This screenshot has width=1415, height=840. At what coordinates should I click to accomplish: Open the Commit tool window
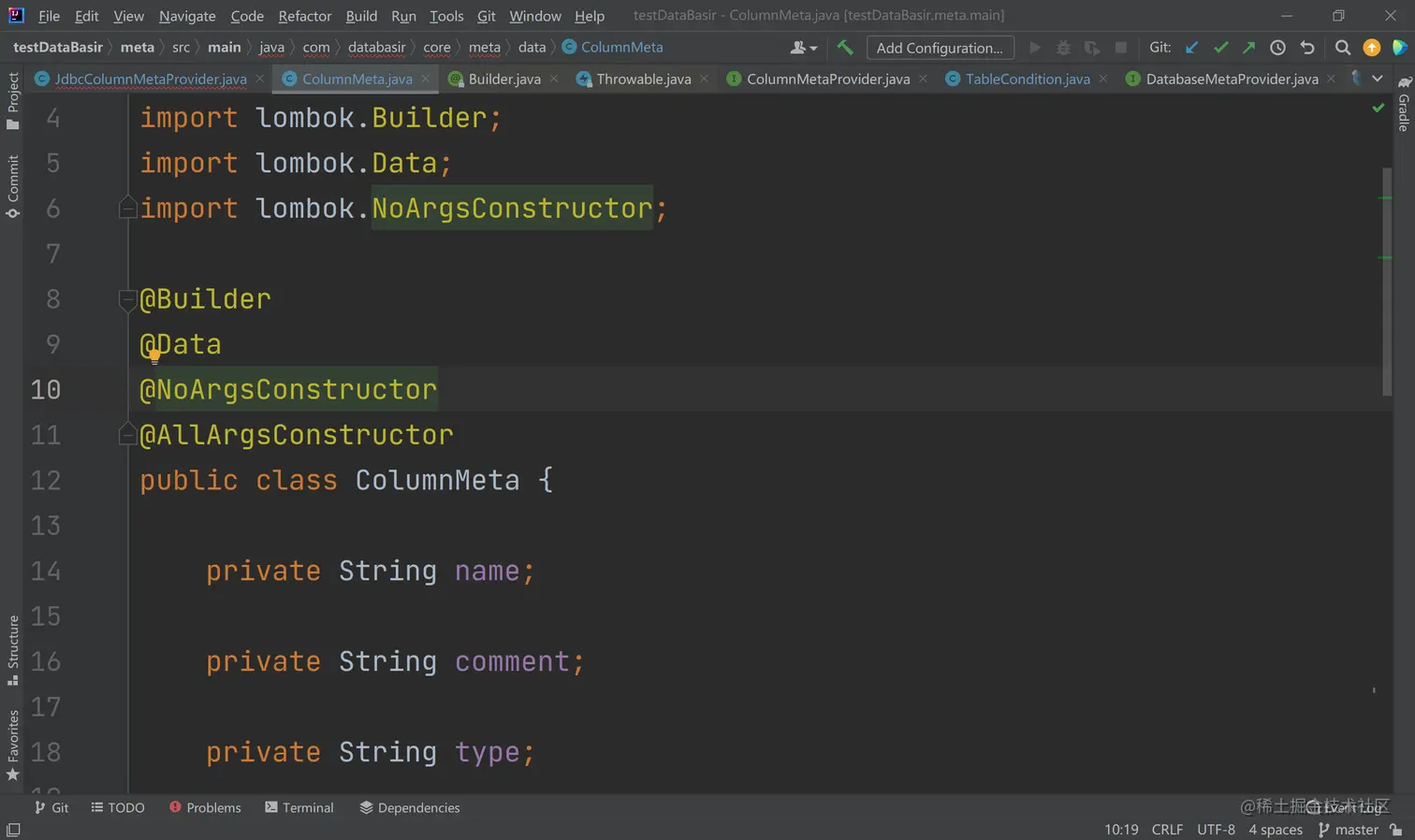pyautogui.click(x=13, y=187)
